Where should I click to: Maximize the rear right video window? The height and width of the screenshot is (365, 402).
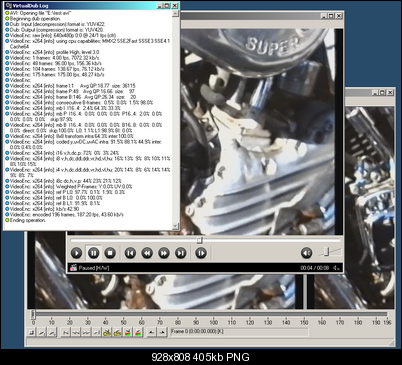(x=382, y=92)
